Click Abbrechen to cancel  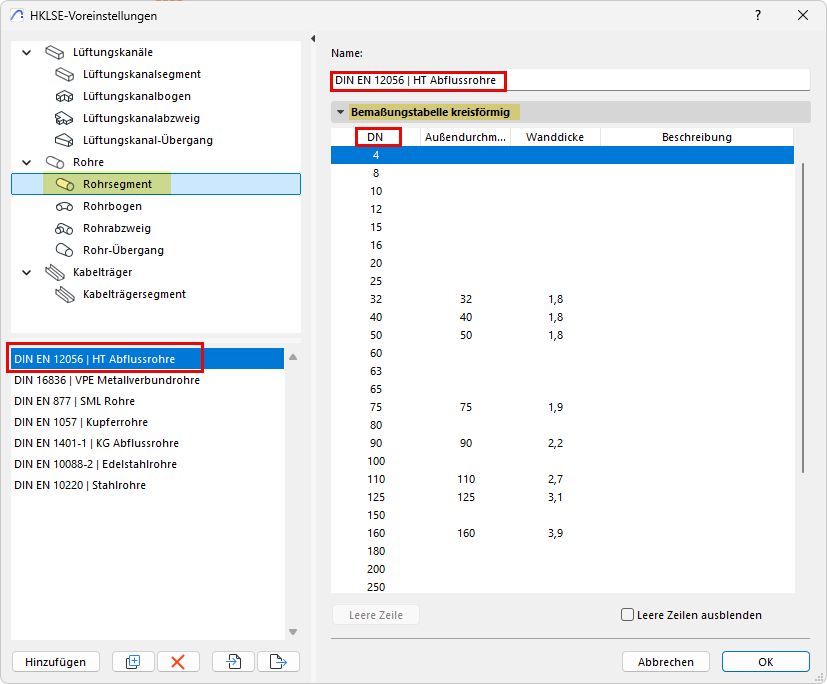[666, 661]
